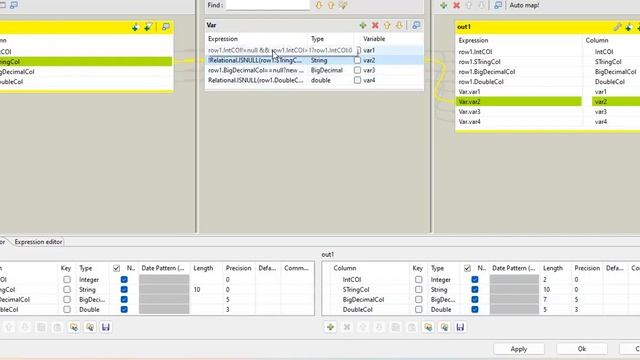Viewport: 640px width, 360px height.
Task: Check Key for out1 STringCol column
Action: (x=418, y=289)
